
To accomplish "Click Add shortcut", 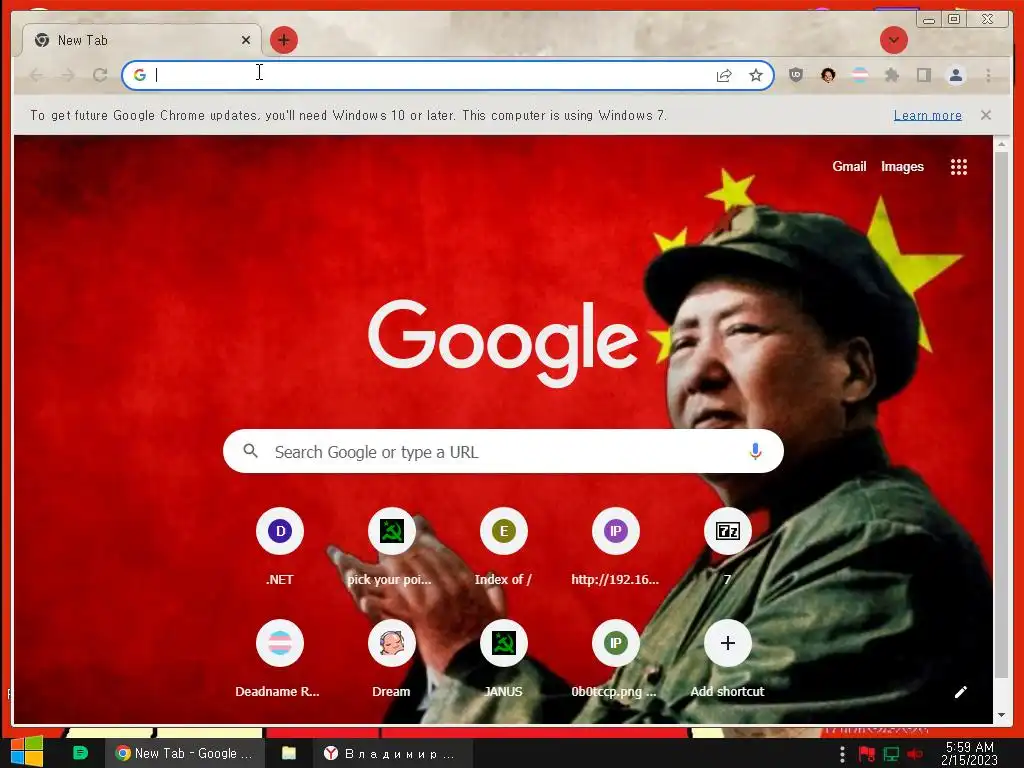I will (x=728, y=660).
